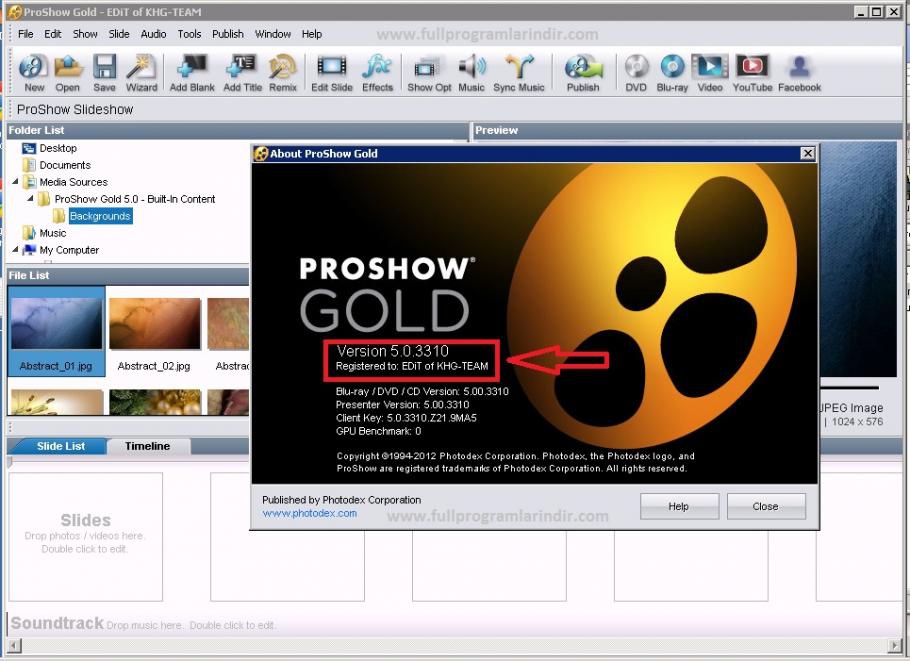This screenshot has height=661, width=910.
Task: Select the Facebook share icon
Action: point(799,73)
